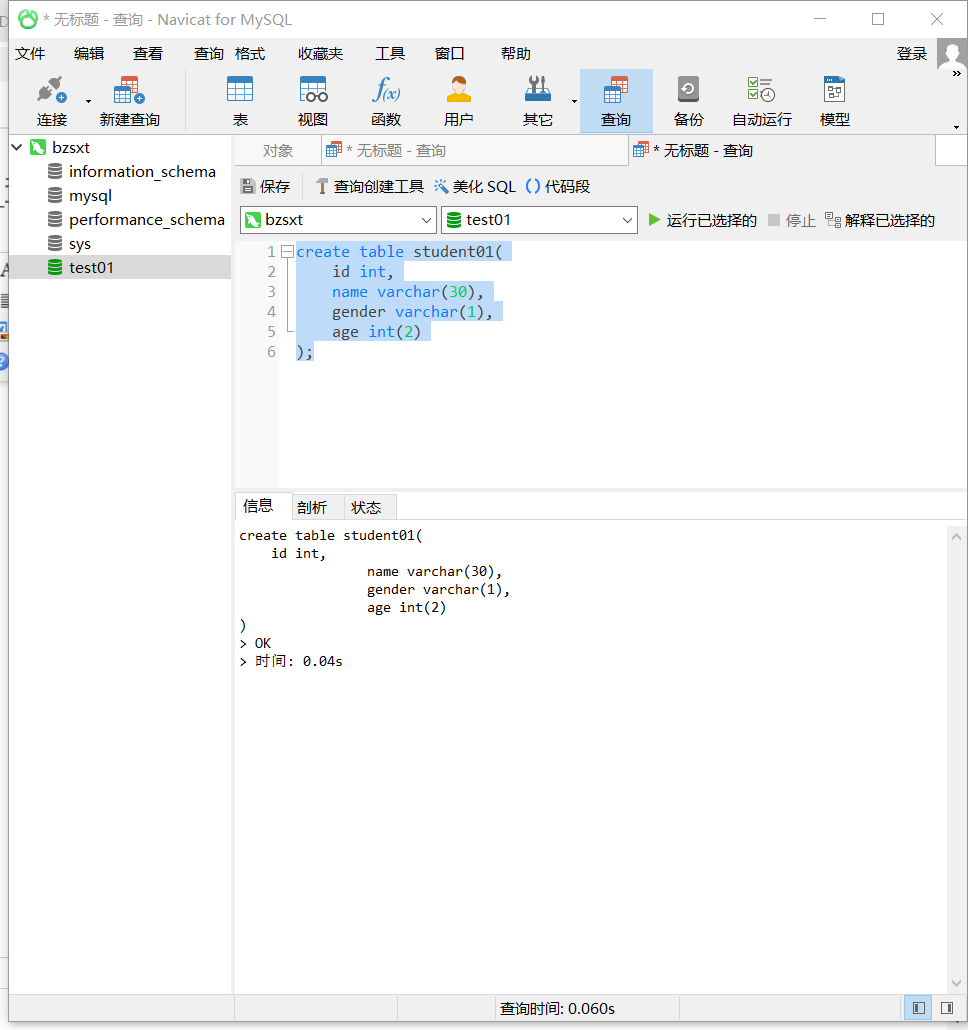
Task: Click the Navicat app logo icon
Action: [x=28, y=19]
